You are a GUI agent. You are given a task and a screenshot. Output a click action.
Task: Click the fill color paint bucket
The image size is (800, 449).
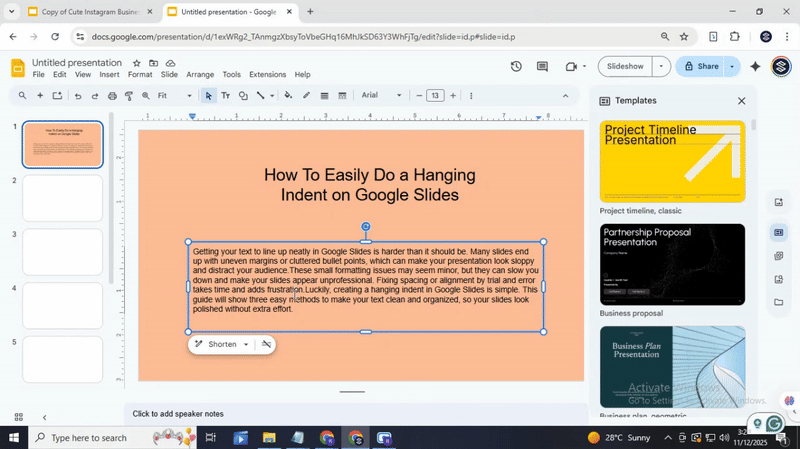[288, 96]
